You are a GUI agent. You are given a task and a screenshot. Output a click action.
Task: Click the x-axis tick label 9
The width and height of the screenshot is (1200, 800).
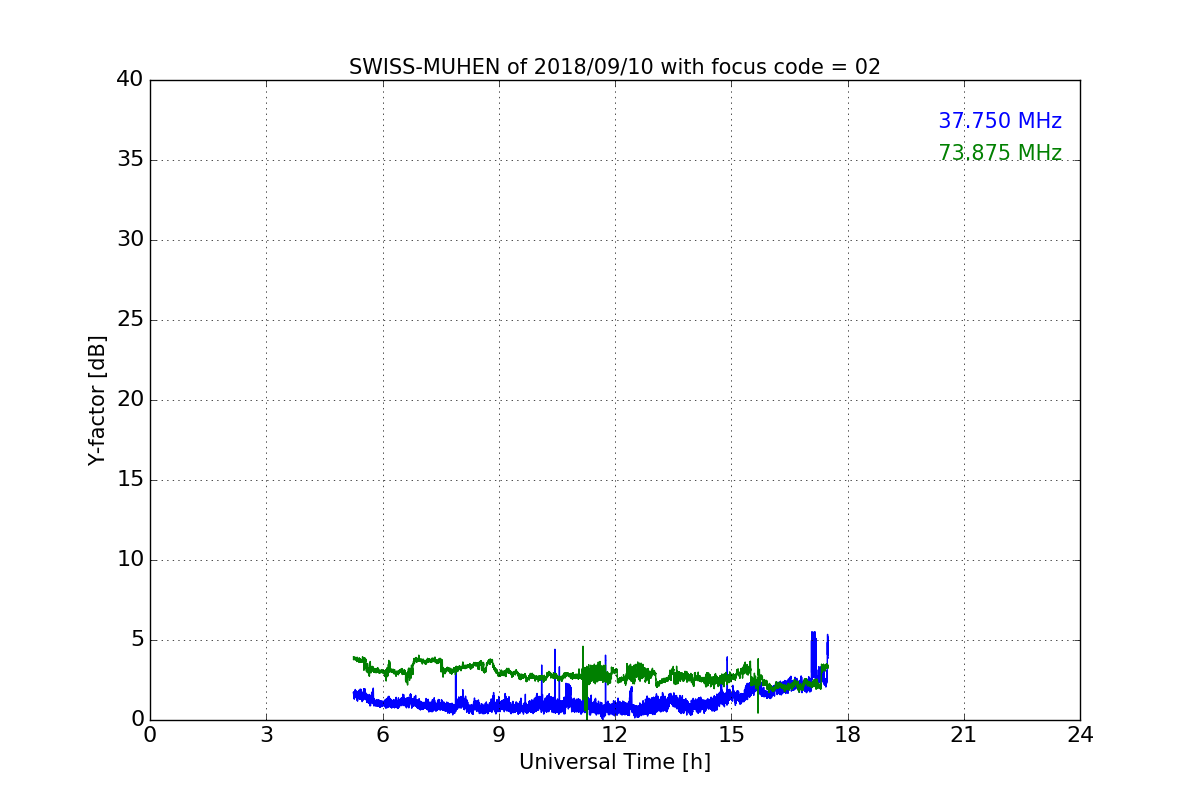point(498,735)
